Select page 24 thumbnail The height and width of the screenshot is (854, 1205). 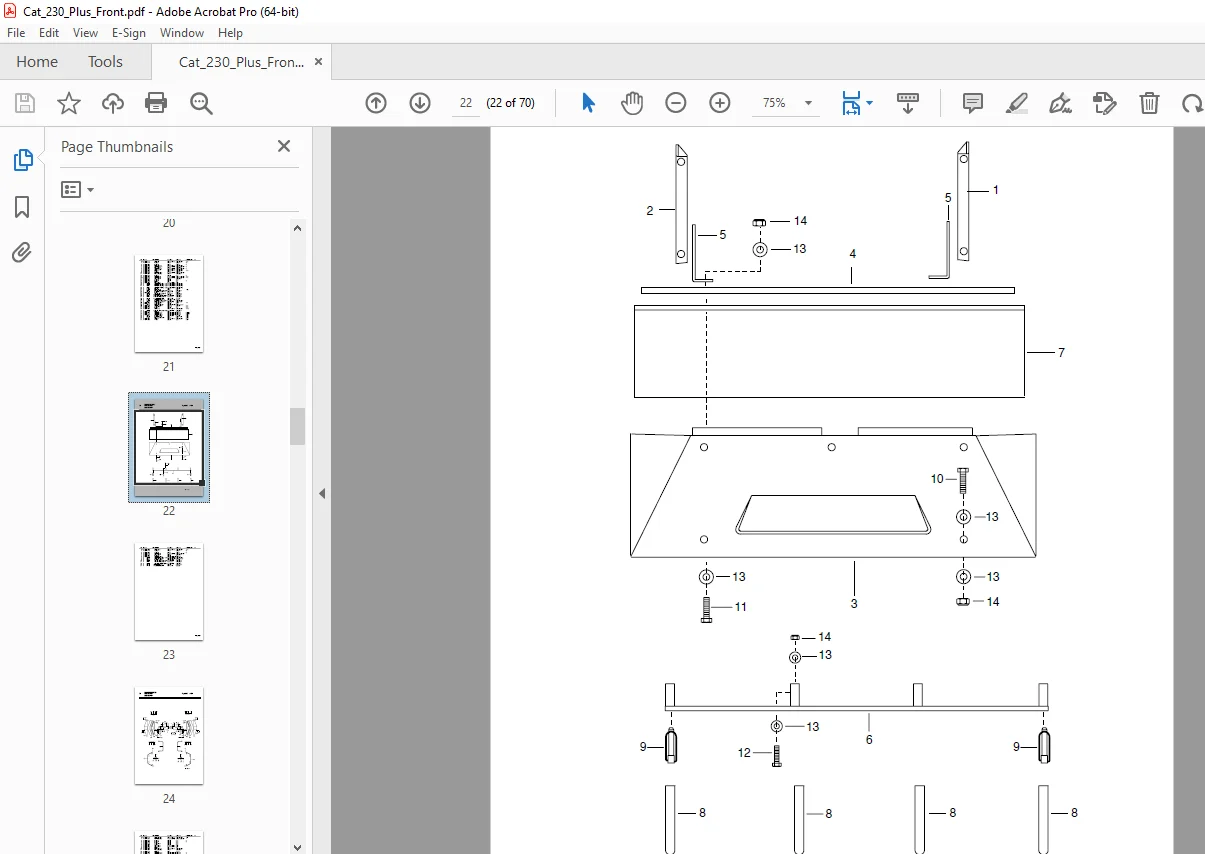169,736
